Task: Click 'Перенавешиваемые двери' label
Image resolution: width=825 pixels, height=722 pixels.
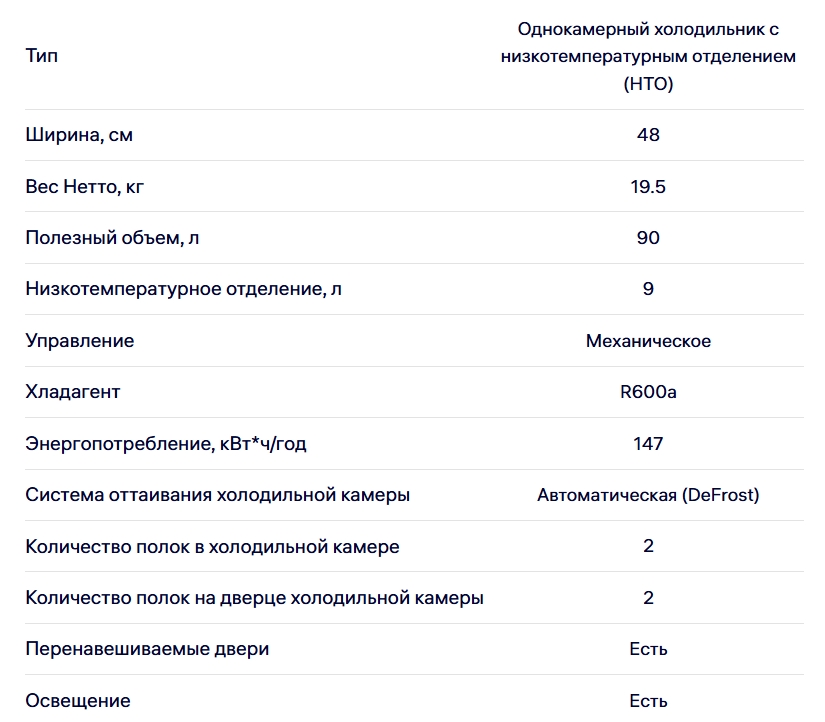Action: 147,649
